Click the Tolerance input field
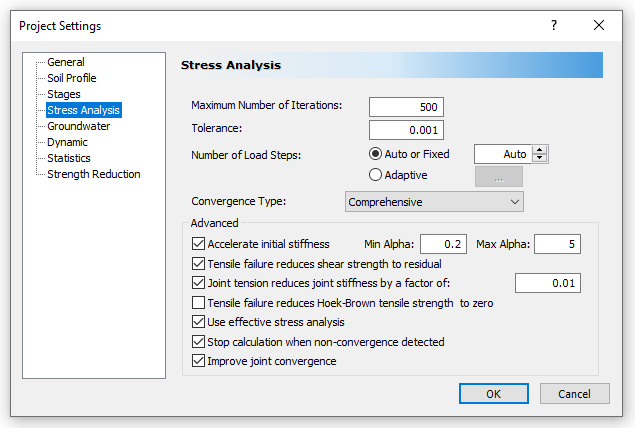The height and width of the screenshot is (428, 635). tap(406, 129)
